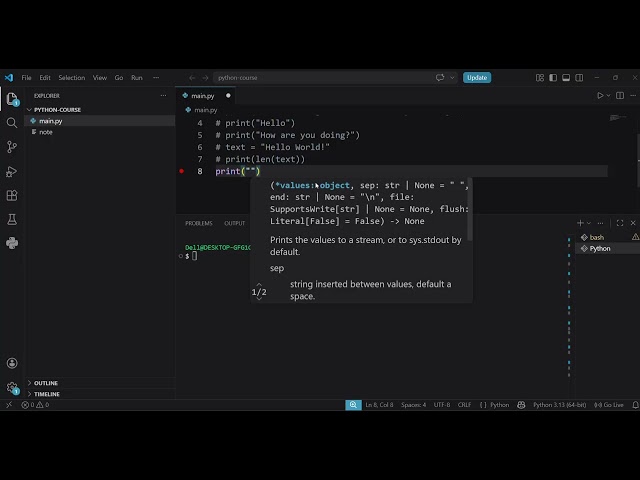Open the Source Control view
This screenshot has height=480, width=640.
click(12, 147)
